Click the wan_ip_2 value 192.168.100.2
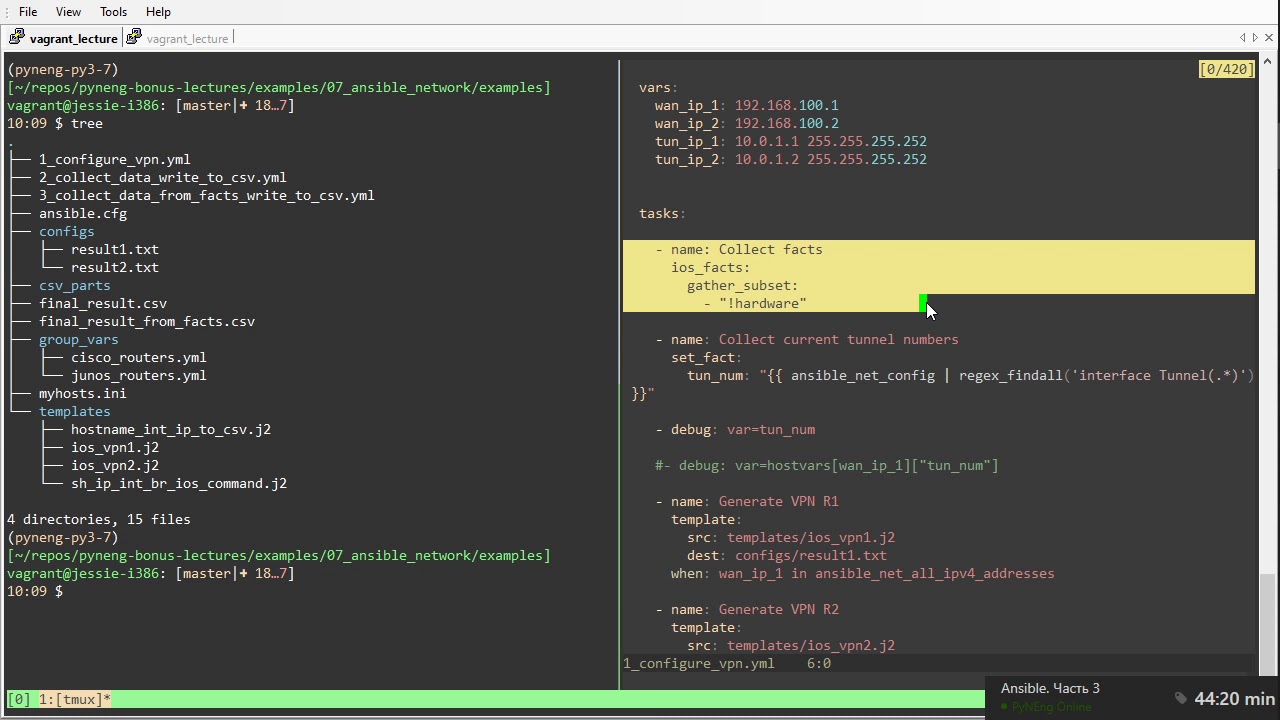Viewport: 1280px width, 720px height. 787,123
